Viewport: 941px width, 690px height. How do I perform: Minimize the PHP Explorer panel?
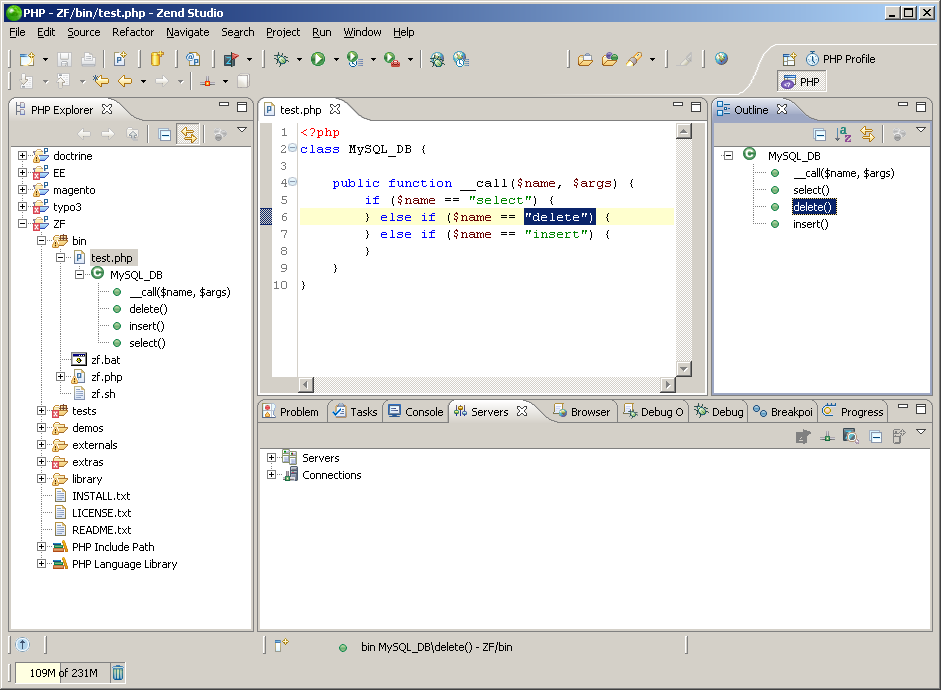[224, 105]
